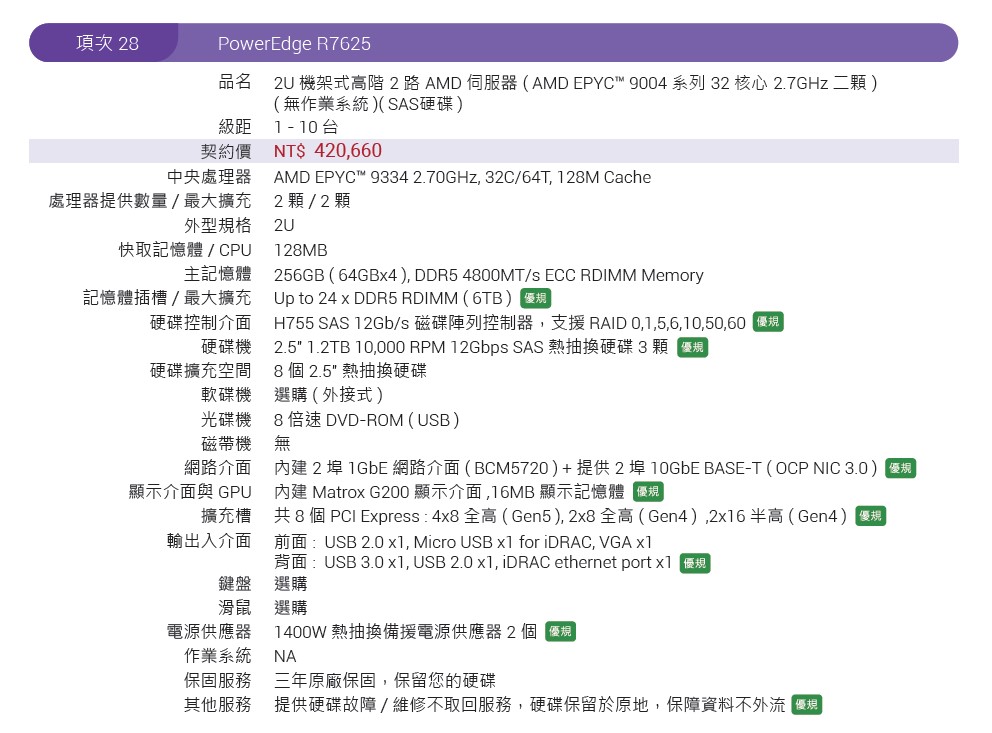Screen dimensions: 992x733
Task: Select the 2.5" 1.2TB 10,000 RPM hard drive text
Action: point(471,347)
